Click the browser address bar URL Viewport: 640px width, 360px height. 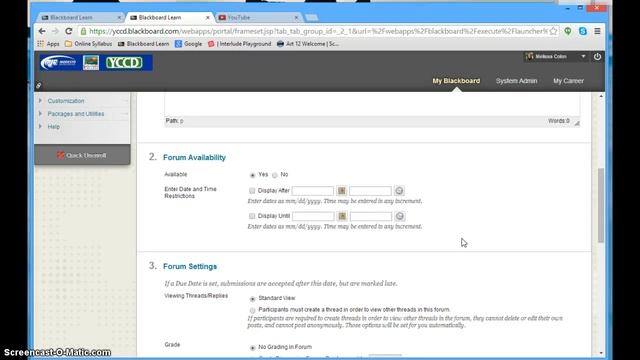click(x=318, y=31)
